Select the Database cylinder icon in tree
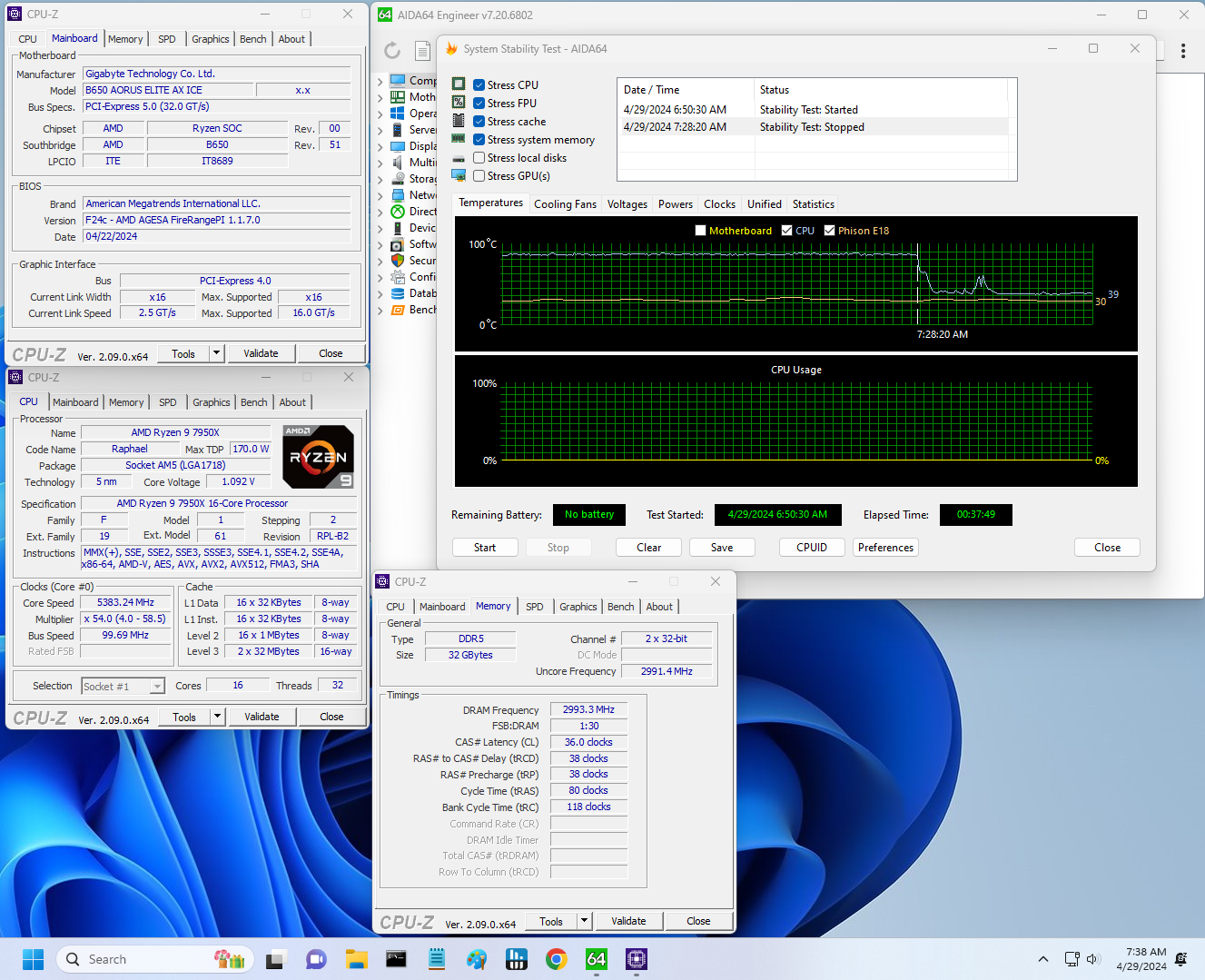 (398, 293)
